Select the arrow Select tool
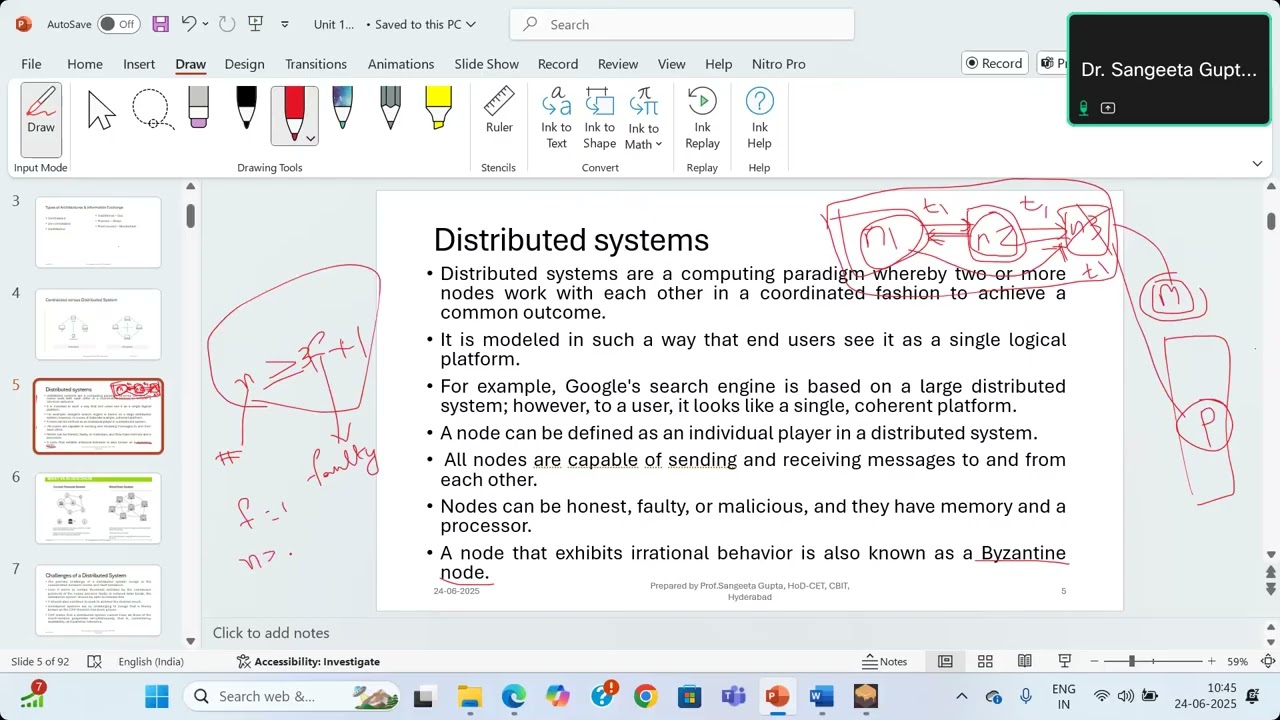Viewport: 1280px width, 720px height. 101,109
